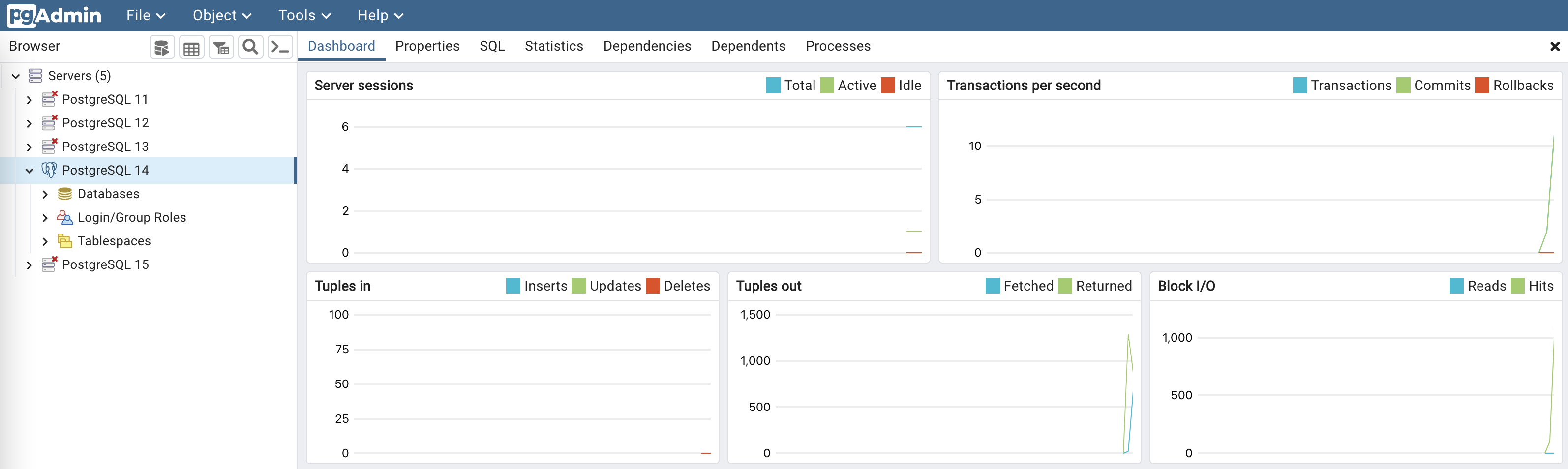Collapse the Servers (5) group

pyautogui.click(x=16, y=77)
